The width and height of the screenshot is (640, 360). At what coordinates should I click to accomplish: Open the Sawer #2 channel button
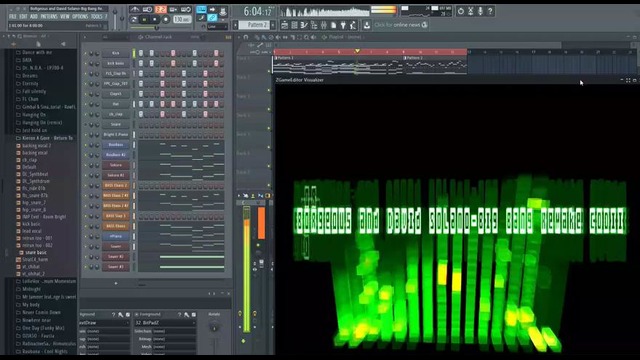coord(116,257)
